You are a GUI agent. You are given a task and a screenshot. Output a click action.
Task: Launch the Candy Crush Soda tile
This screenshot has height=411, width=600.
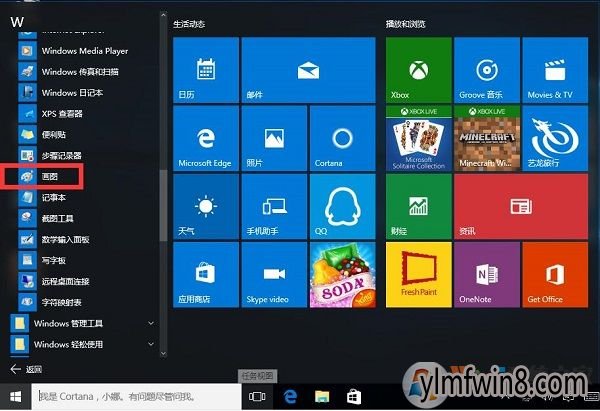(x=342, y=275)
